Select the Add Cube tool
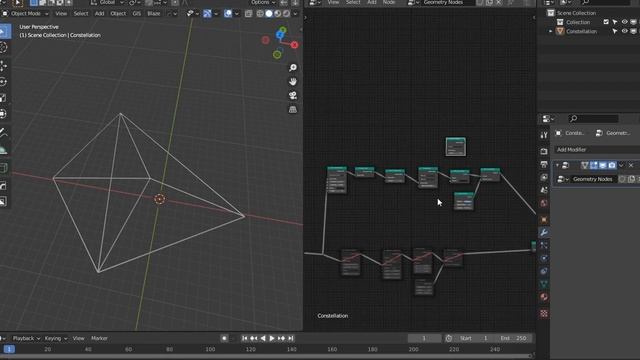 click(3, 168)
